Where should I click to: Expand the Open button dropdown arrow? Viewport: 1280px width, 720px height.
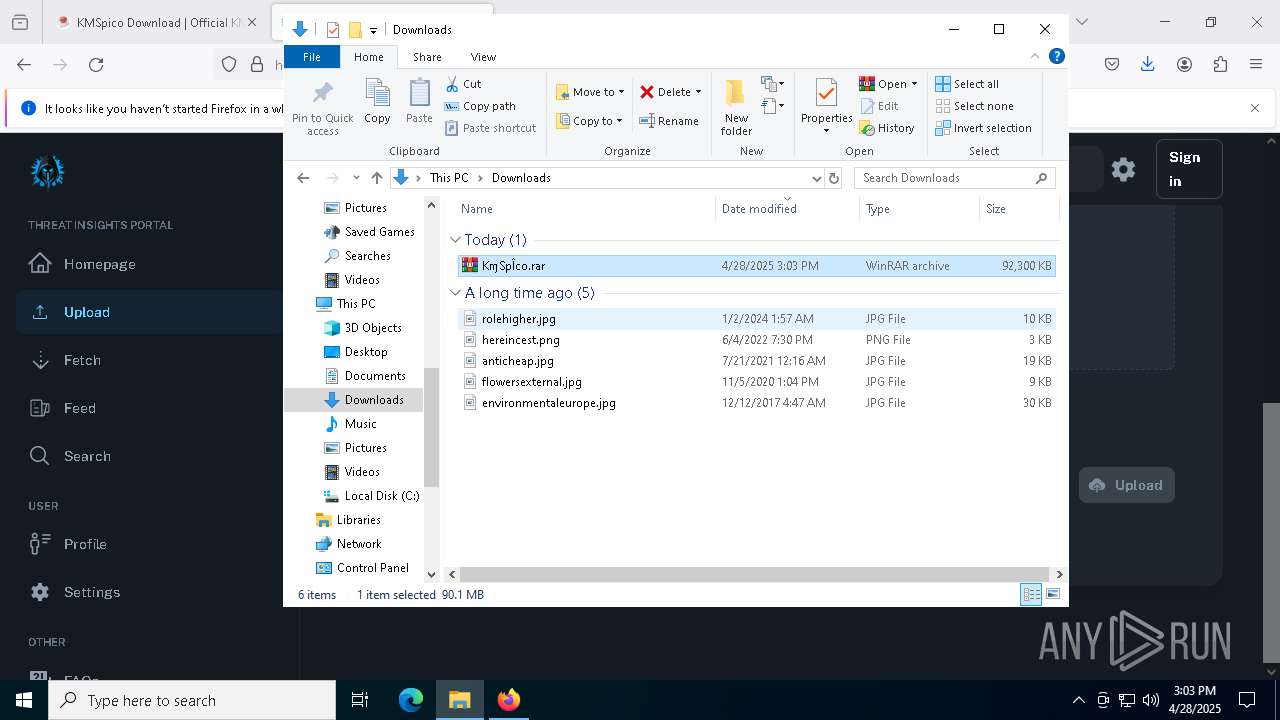(914, 84)
